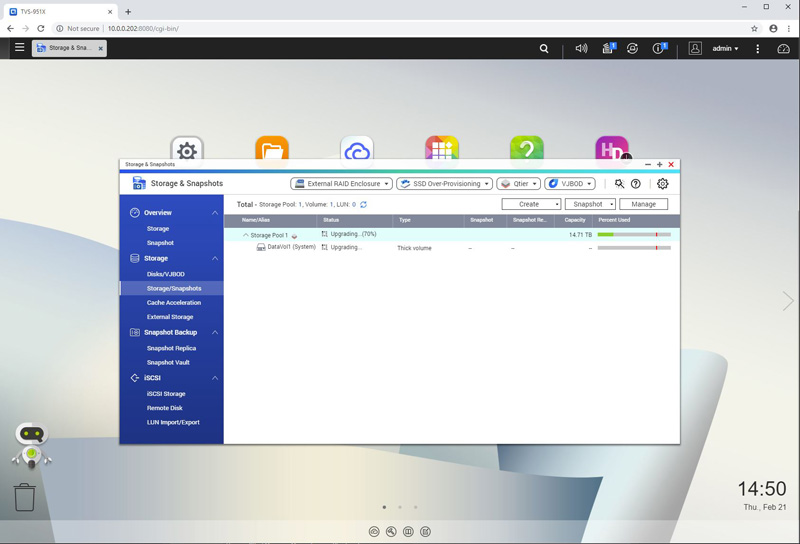This screenshot has height=544, width=800.
Task: Click the Manage button
Action: point(643,204)
